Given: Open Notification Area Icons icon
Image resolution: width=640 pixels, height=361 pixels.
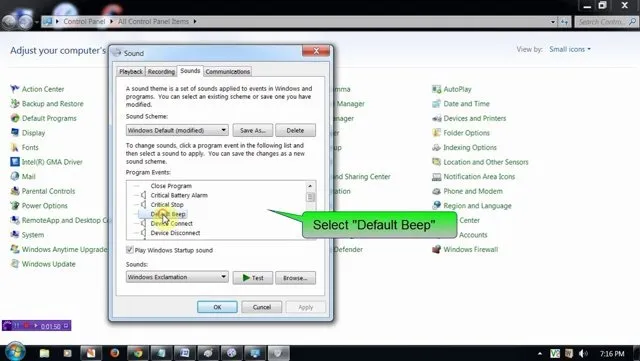Looking at the screenshot, I should tap(437, 176).
